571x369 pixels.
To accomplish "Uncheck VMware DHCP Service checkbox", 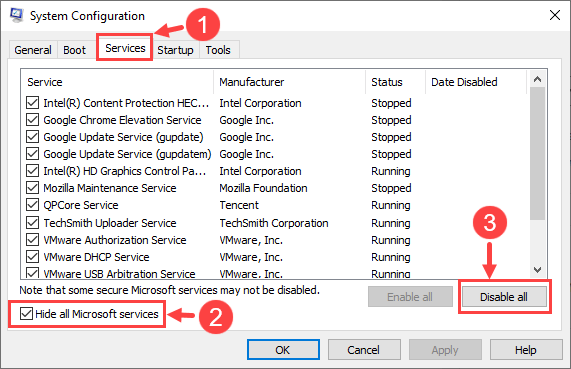I will click(32, 257).
